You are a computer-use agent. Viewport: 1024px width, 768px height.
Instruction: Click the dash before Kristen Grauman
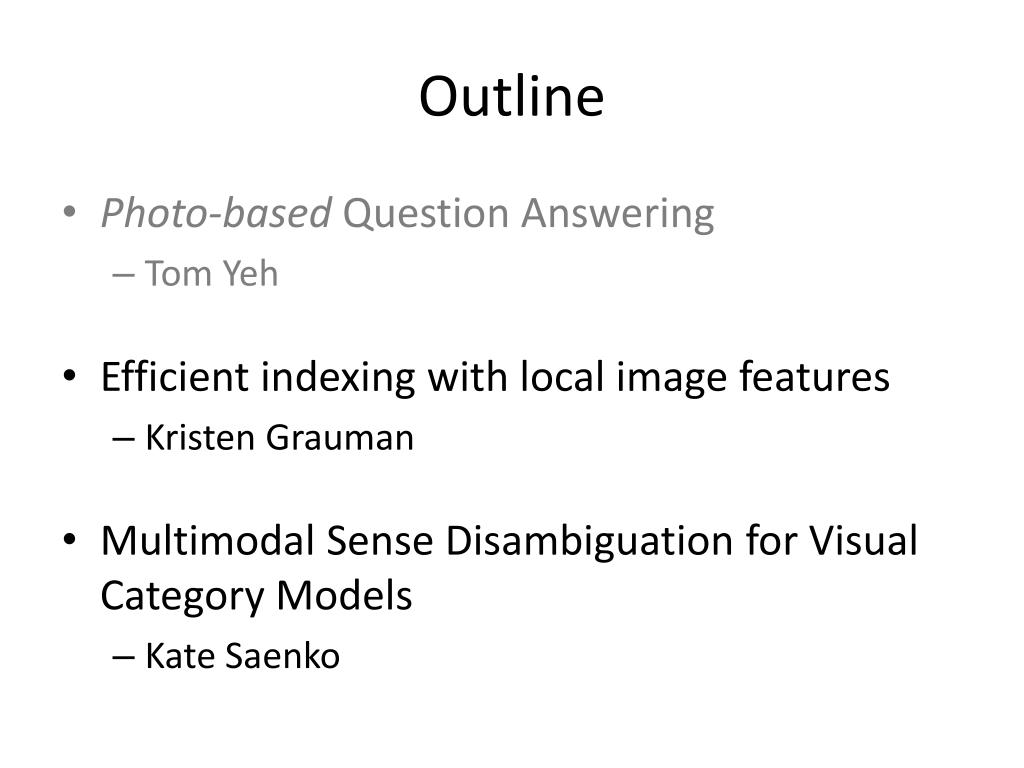click(123, 439)
